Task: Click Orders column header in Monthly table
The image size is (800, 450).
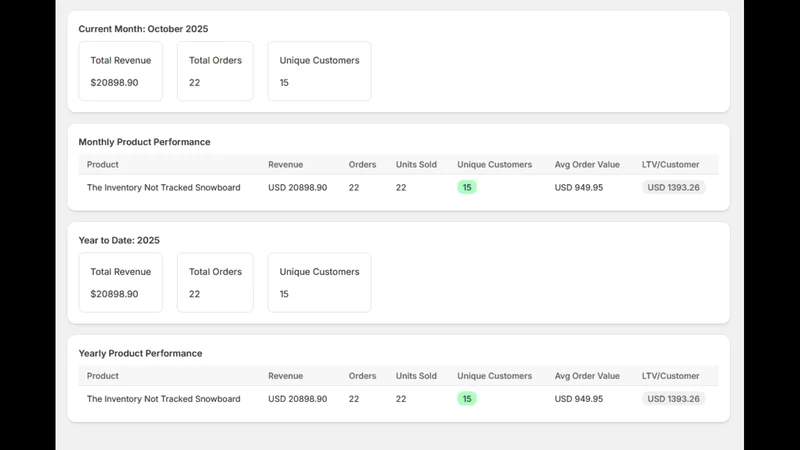Action: click(362, 164)
